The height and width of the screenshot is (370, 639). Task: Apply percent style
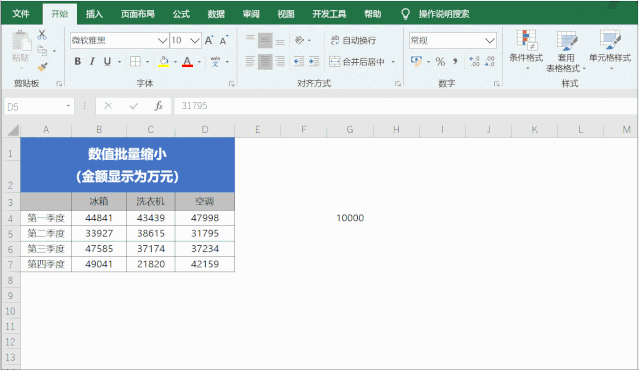point(440,62)
